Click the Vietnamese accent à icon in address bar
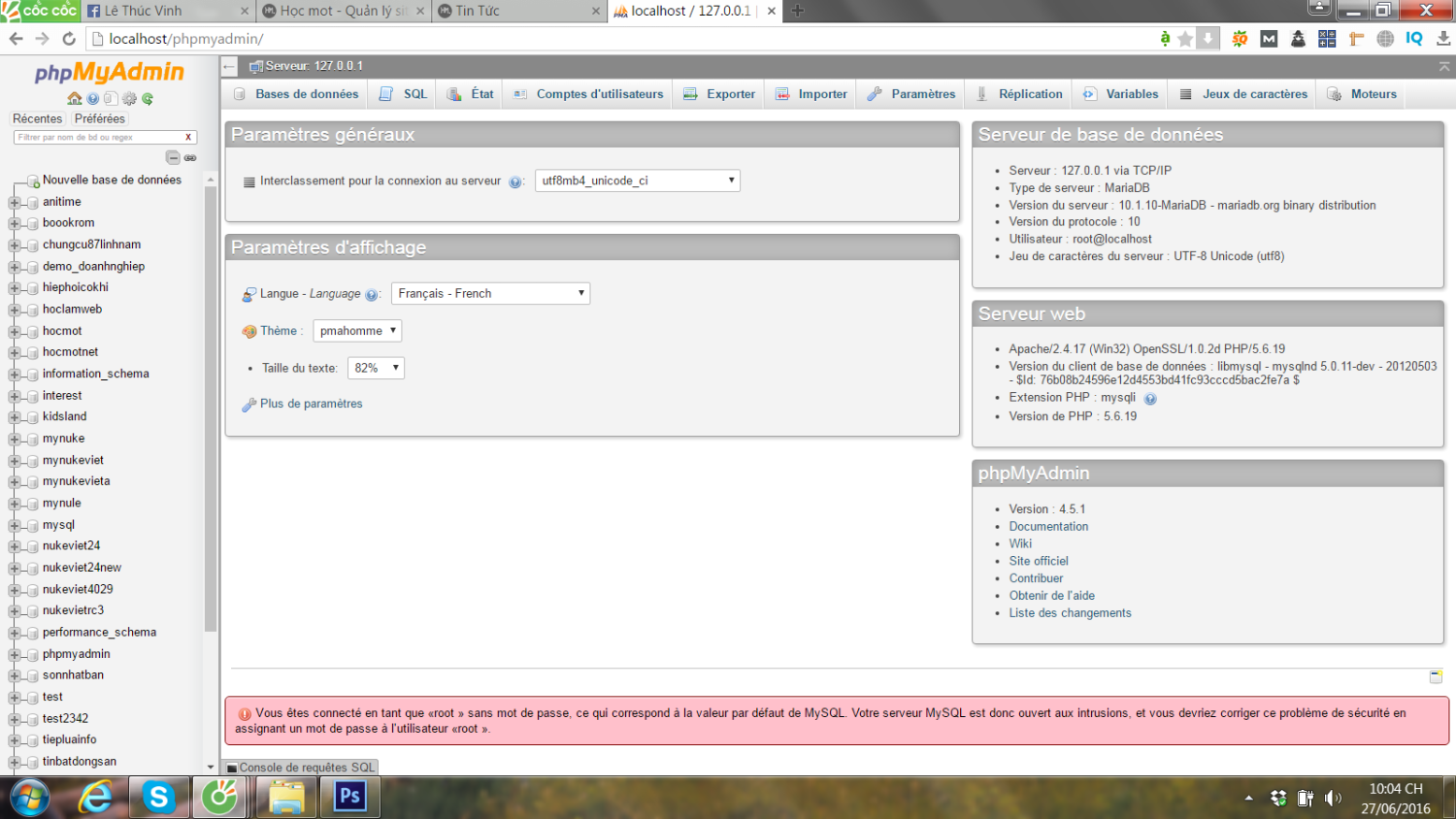This screenshot has height=819, width=1456. (1165, 39)
